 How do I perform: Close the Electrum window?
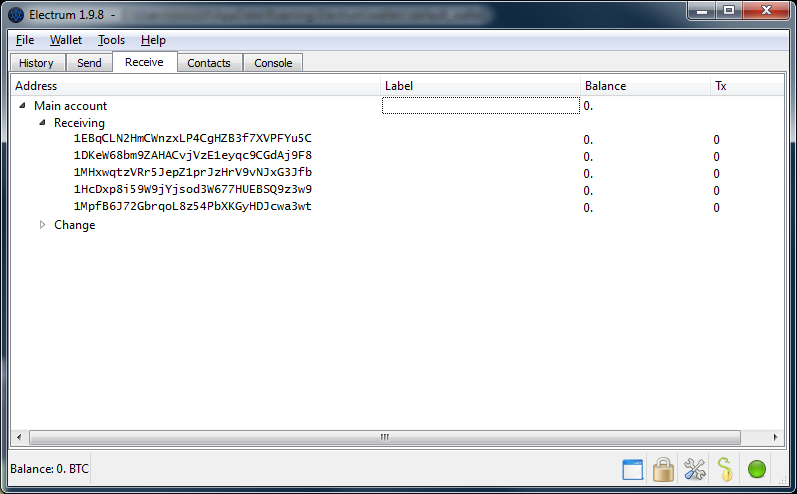click(767, 11)
